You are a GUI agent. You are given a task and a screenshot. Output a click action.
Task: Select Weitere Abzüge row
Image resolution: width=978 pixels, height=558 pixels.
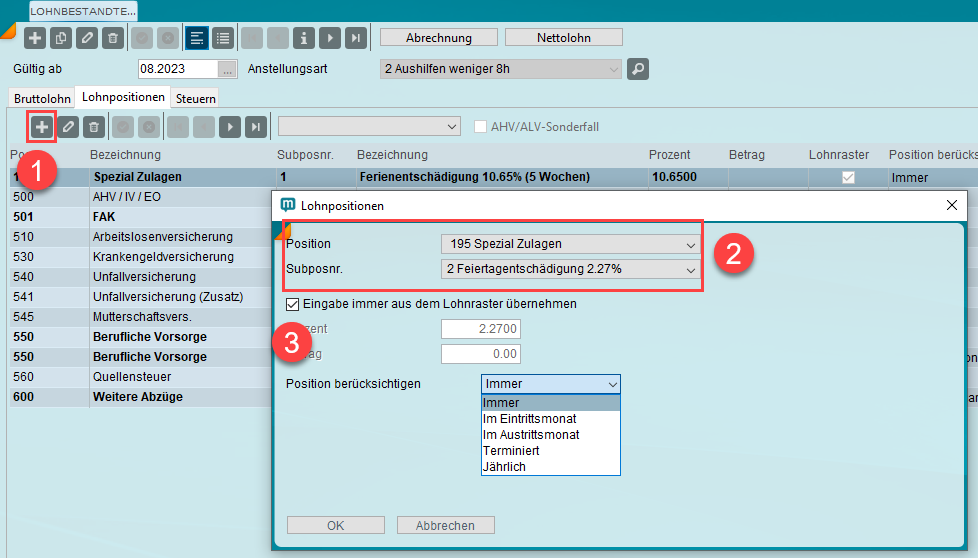[x=140, y=397]
